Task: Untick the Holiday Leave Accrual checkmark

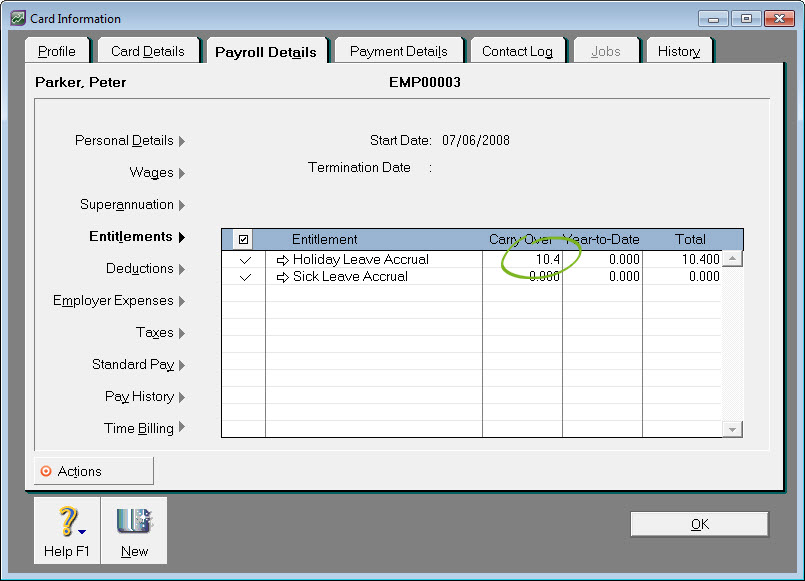Action: click(245, 260)
